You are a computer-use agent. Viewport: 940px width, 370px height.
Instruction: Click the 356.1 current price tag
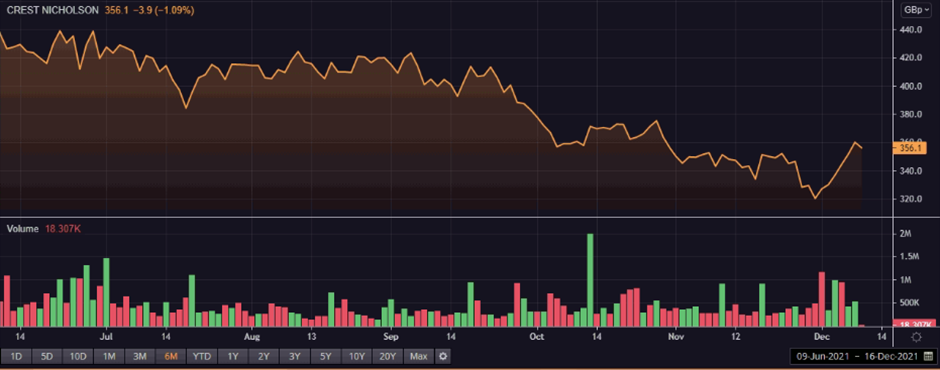click(x=910, y=148)
